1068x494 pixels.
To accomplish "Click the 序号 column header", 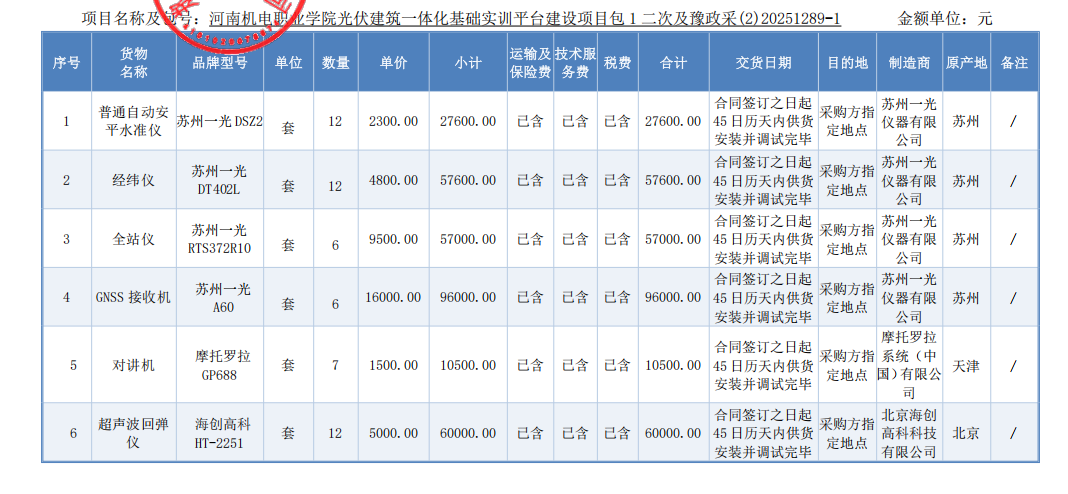I will pos(66,62).
